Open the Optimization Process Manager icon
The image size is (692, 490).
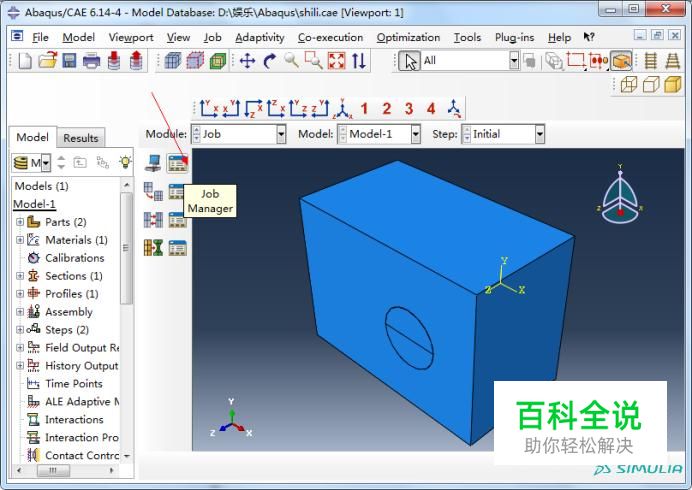177,248
